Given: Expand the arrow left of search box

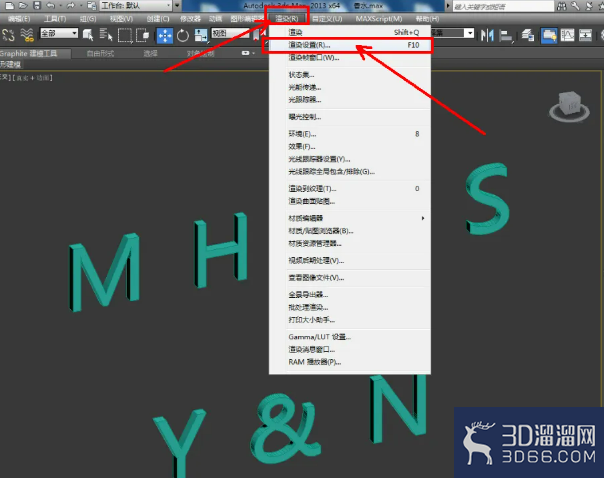Looking at the screenshot, I should pos(448,6).
